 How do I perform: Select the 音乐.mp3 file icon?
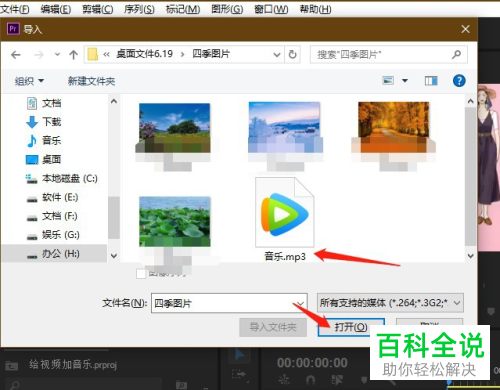285,212
